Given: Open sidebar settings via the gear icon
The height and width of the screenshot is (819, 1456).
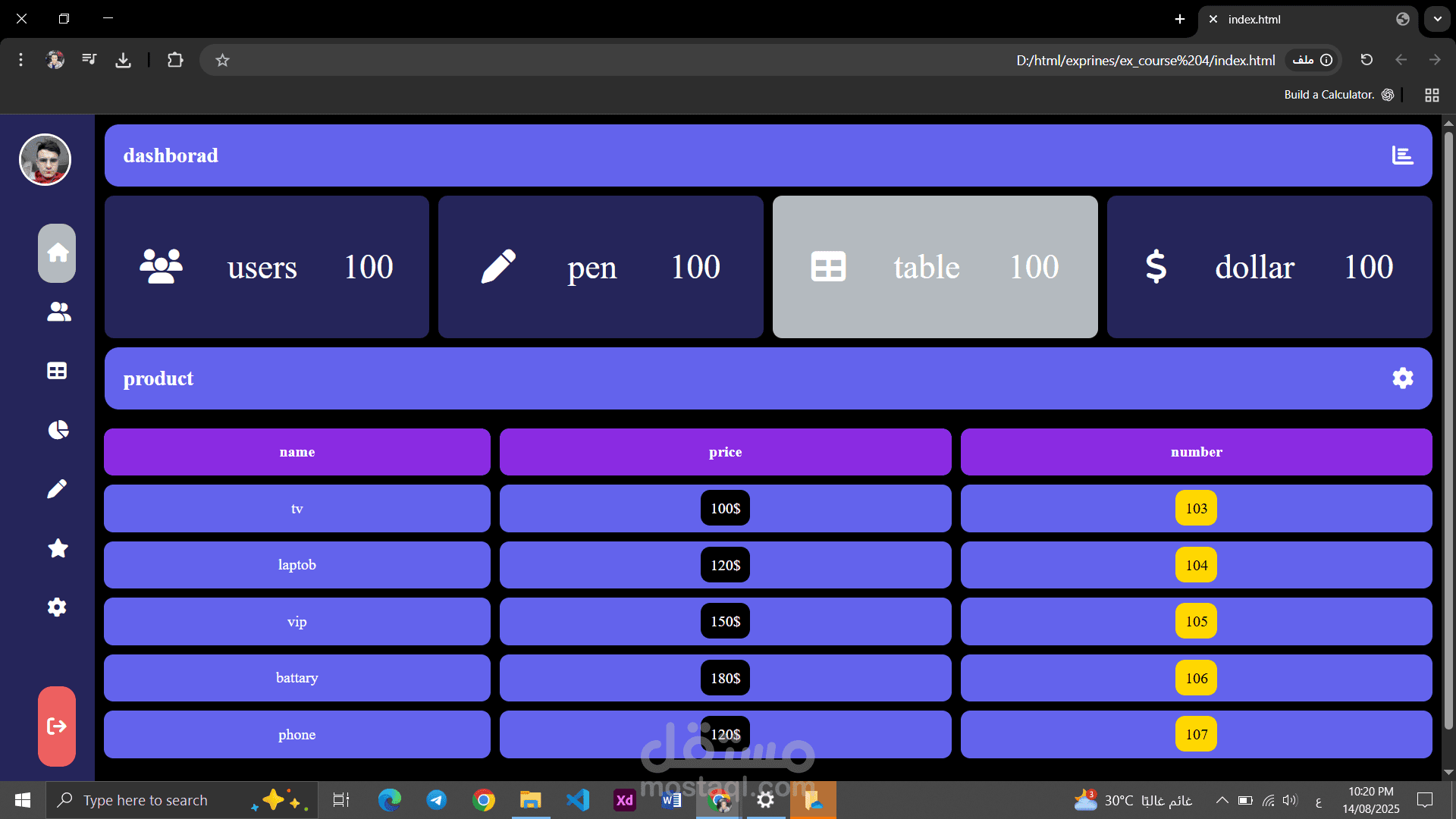Looking at the screenshot, I should click(x=57, y=607).
